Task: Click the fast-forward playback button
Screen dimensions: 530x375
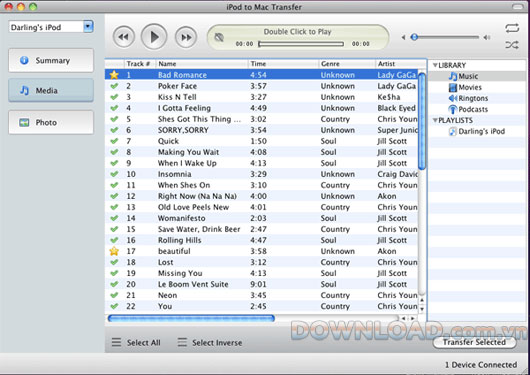Action: [186, 37]
